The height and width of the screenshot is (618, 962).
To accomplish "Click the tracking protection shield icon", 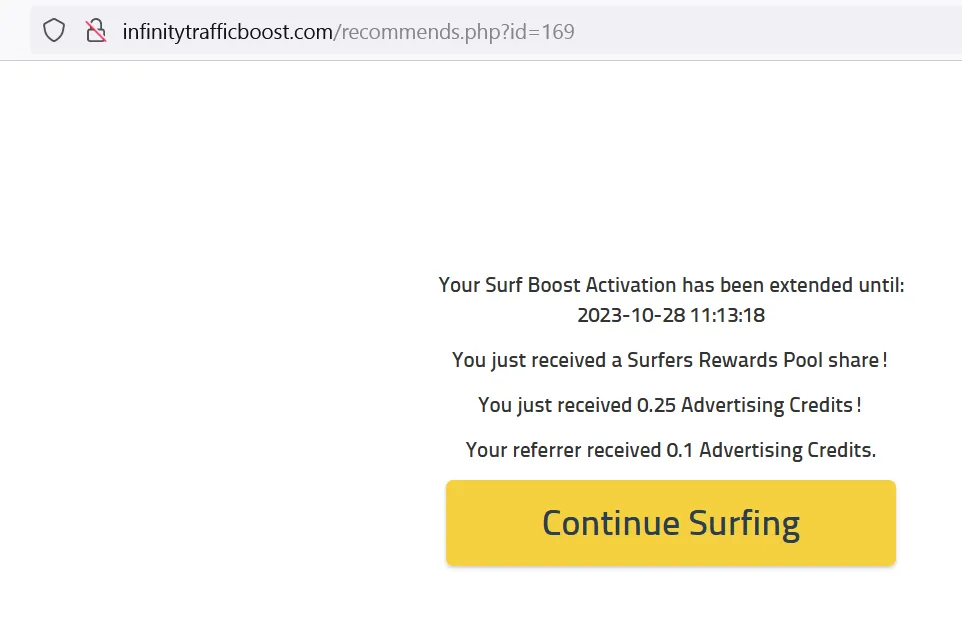I will pyautogui.click(x=54, y=31).
